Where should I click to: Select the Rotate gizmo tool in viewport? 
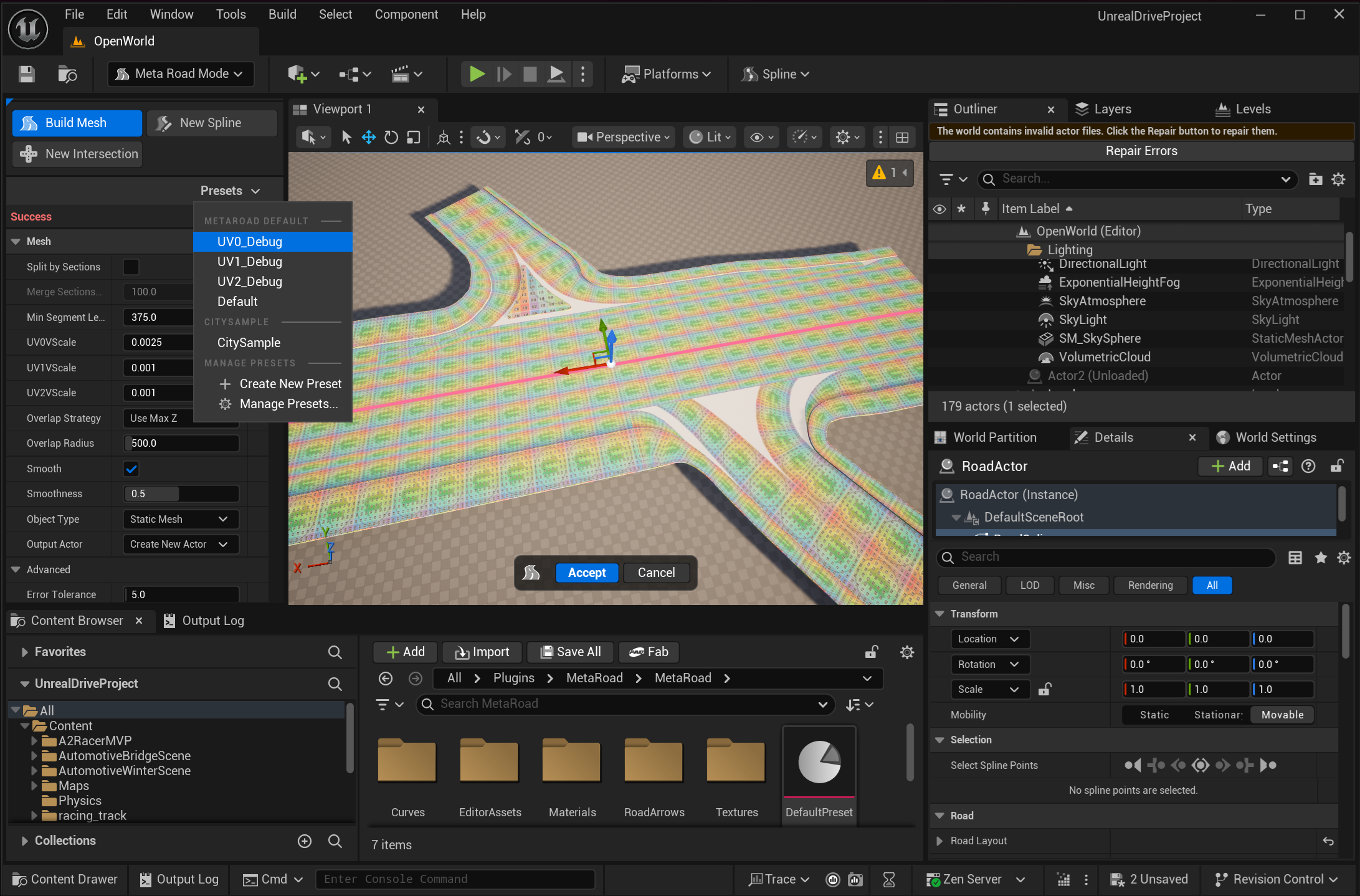[391, 137]
